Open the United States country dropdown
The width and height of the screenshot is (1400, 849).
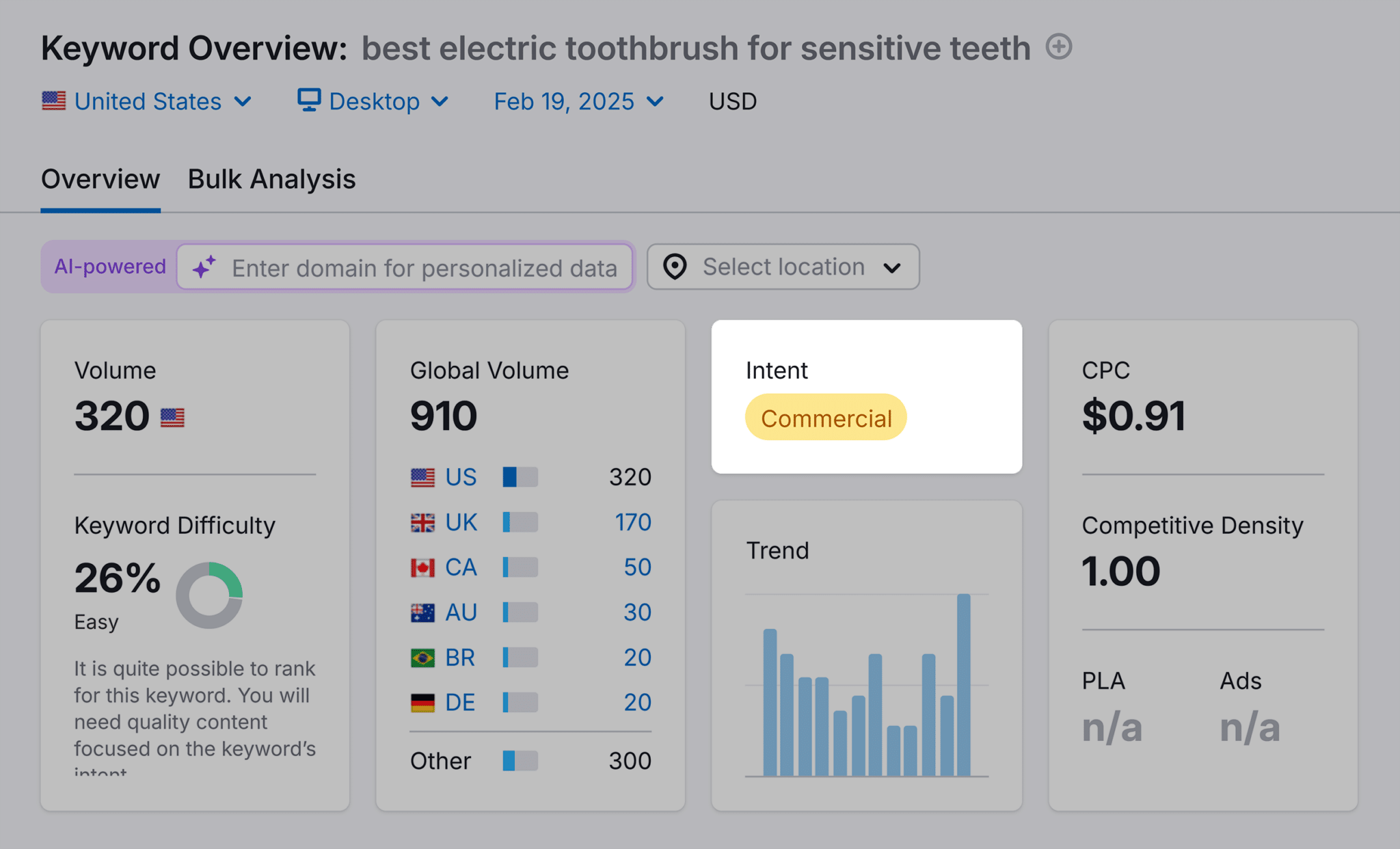point(147,101)
